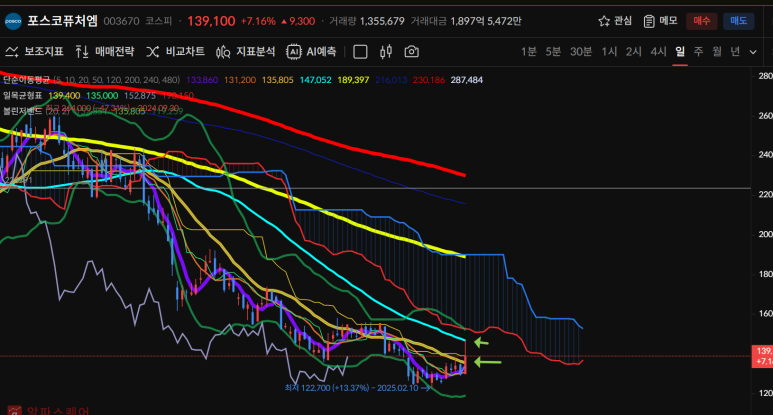The width and height of the screenshot is (773, 415).
Task: Click Ichimoku value 139,400
Action: [64, 96]
